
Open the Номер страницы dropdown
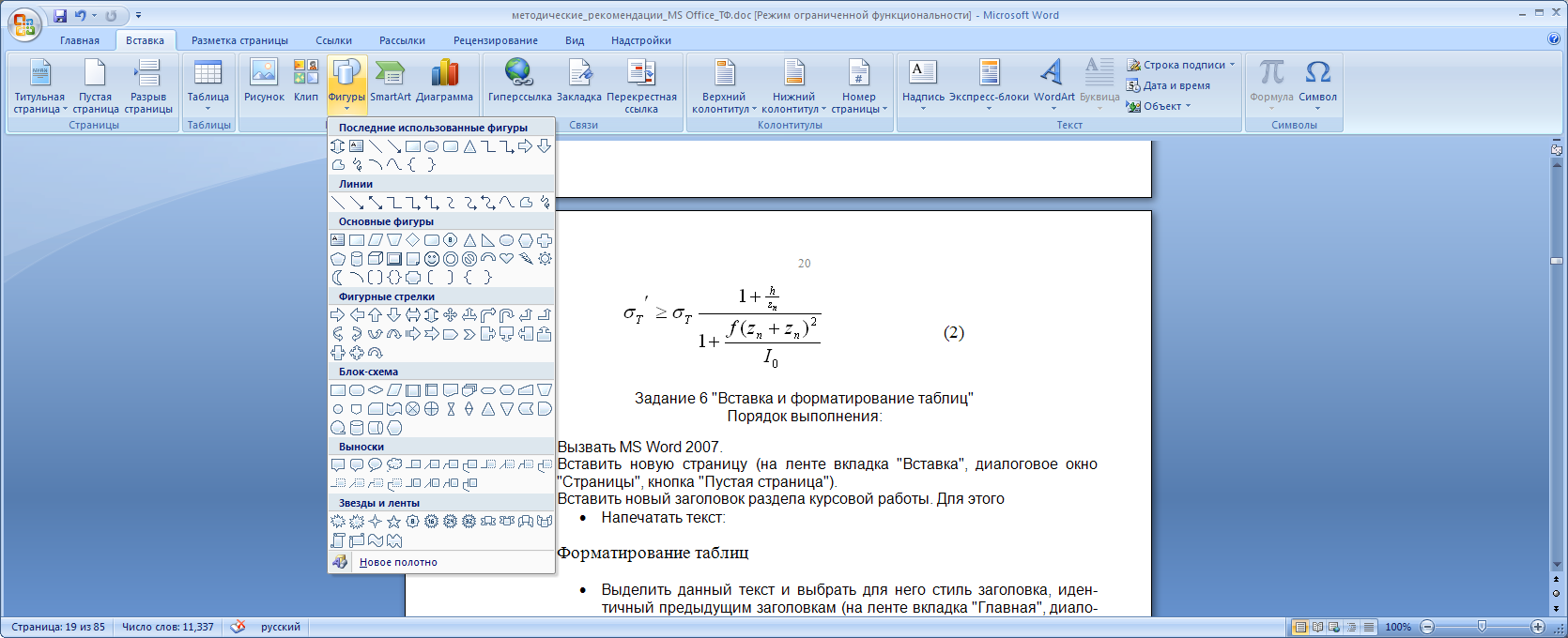(859, 85)
